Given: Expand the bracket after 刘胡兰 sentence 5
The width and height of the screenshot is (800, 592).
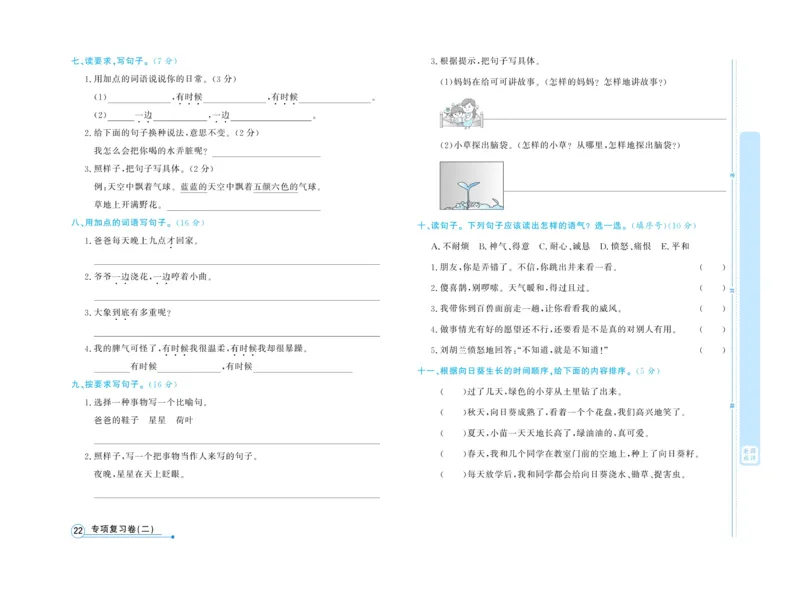Looking at the screenshot, I should pyautogui.click(x=712, y=349).
